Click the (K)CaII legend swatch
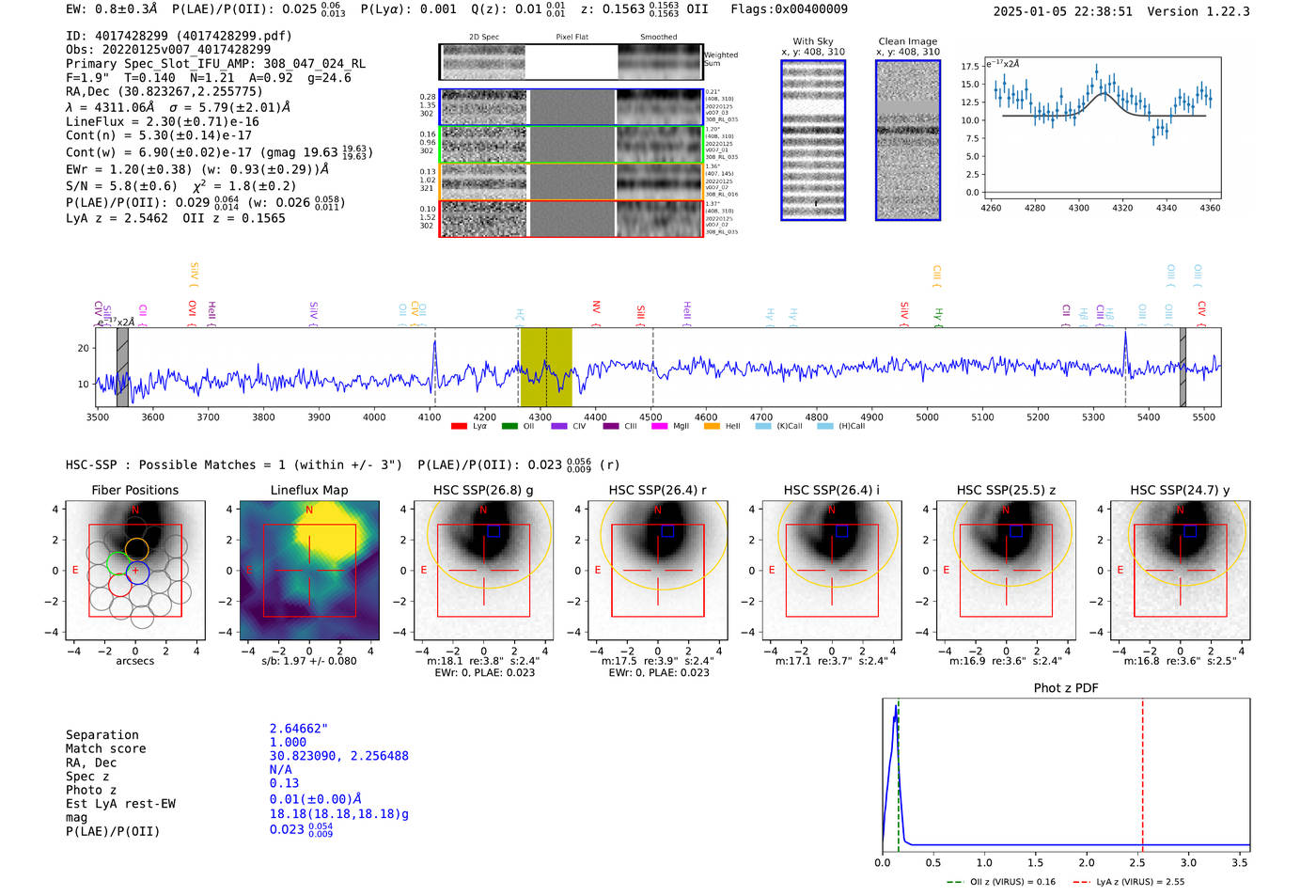 click(x=762, y=426)
